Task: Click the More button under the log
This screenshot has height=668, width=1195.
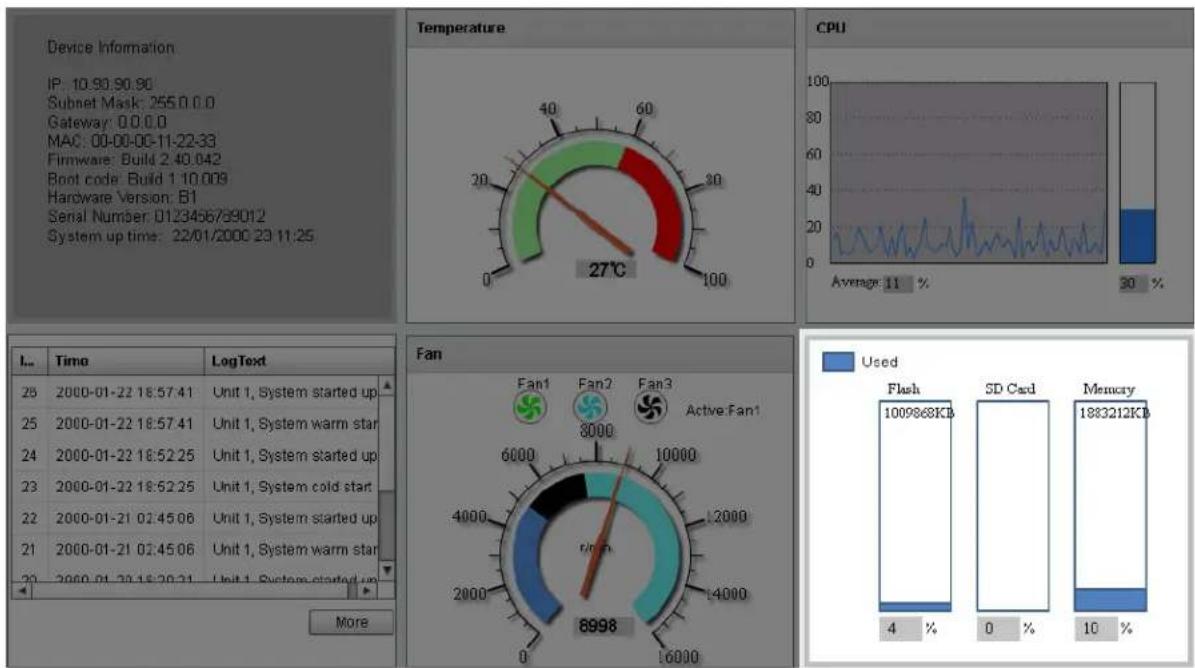Action: click(x=351, y=622)
